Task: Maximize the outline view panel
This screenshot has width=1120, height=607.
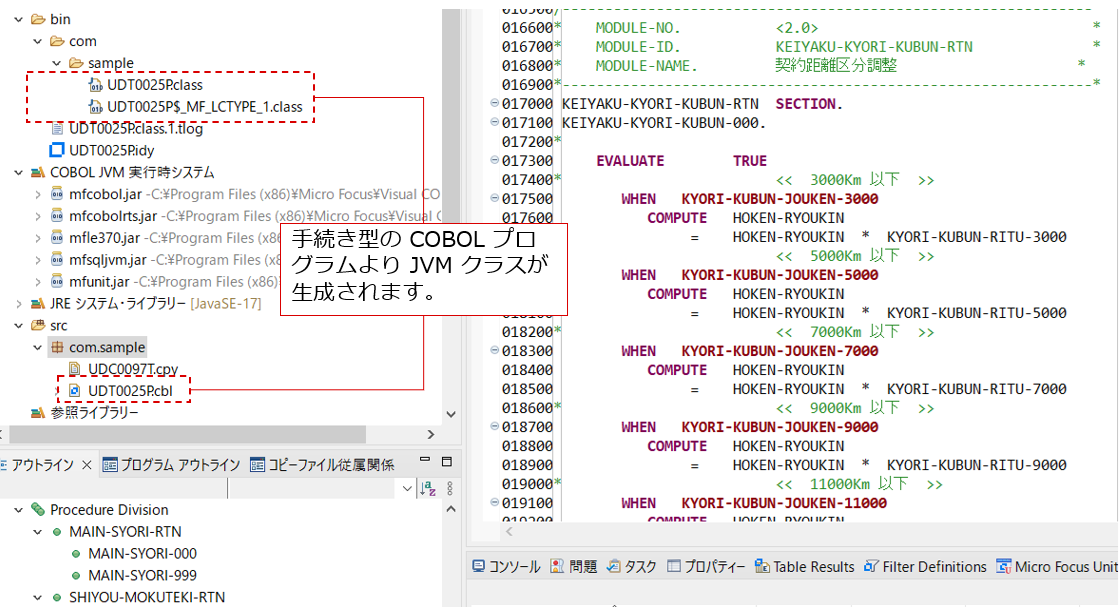Action: [447, 462]
